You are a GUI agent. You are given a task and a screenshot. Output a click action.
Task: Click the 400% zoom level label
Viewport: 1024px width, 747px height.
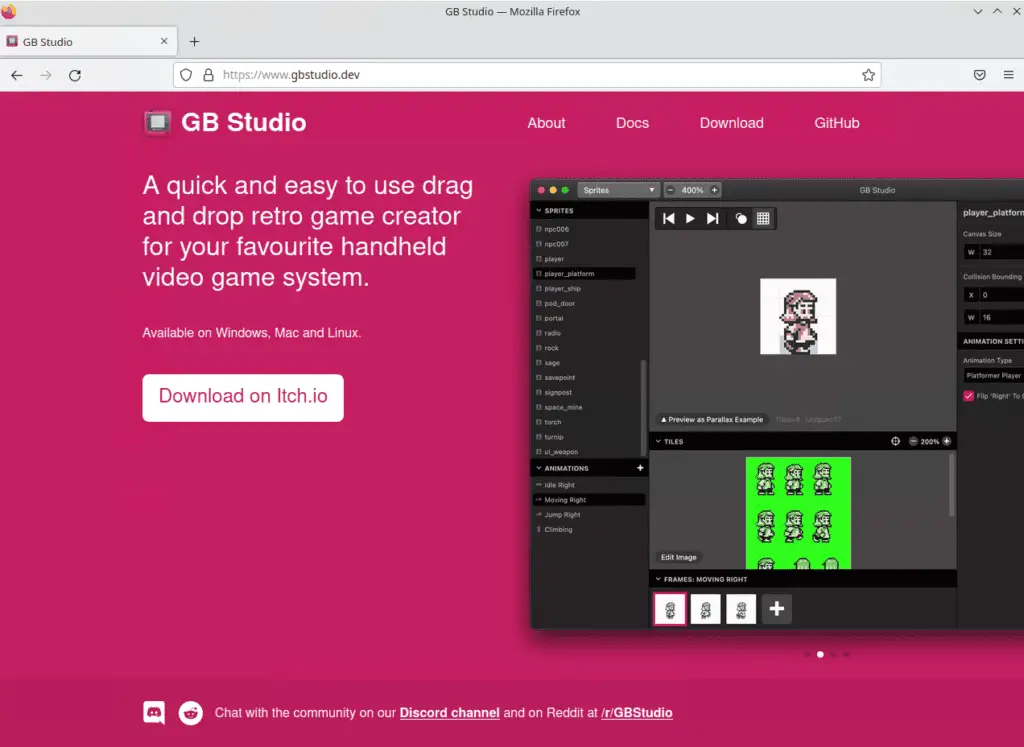pos(692,190)
